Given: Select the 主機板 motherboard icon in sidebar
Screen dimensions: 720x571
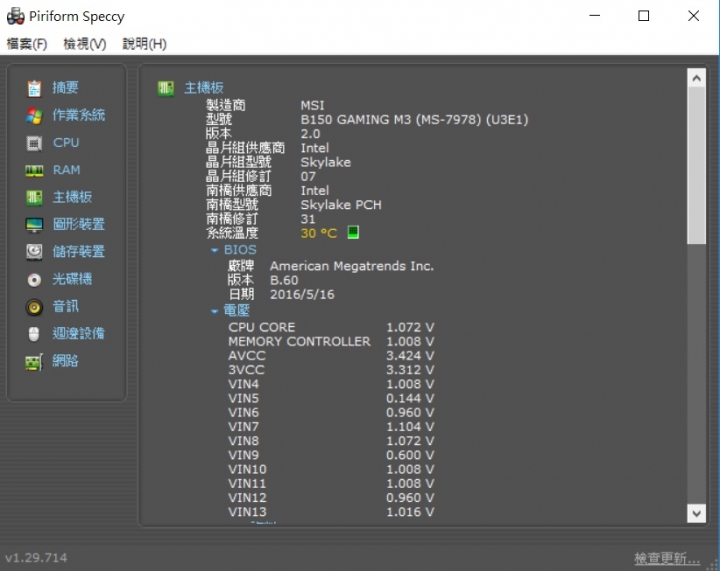Looking at the screenshot, I should click(34, 198).
